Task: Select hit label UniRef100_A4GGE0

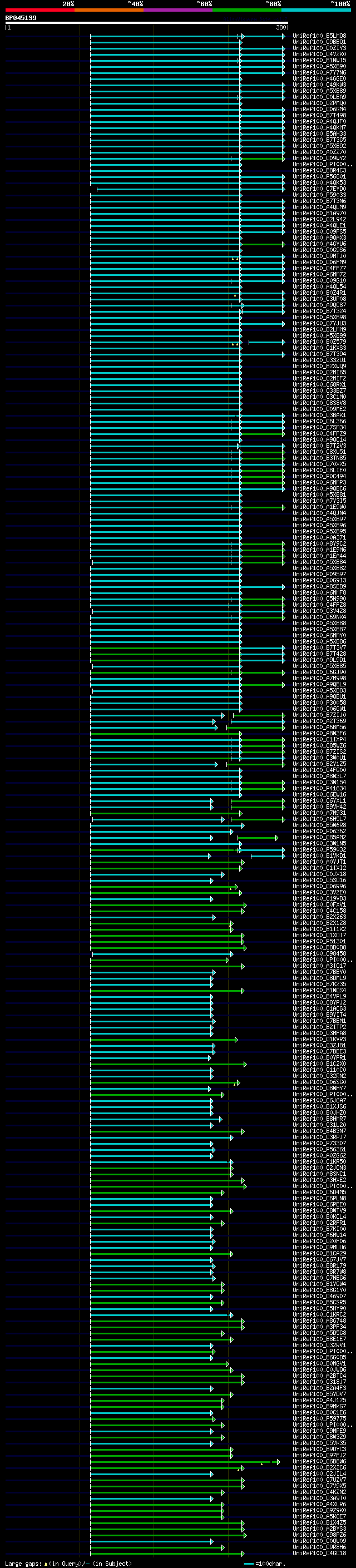Action: click(x=319, y=78)
